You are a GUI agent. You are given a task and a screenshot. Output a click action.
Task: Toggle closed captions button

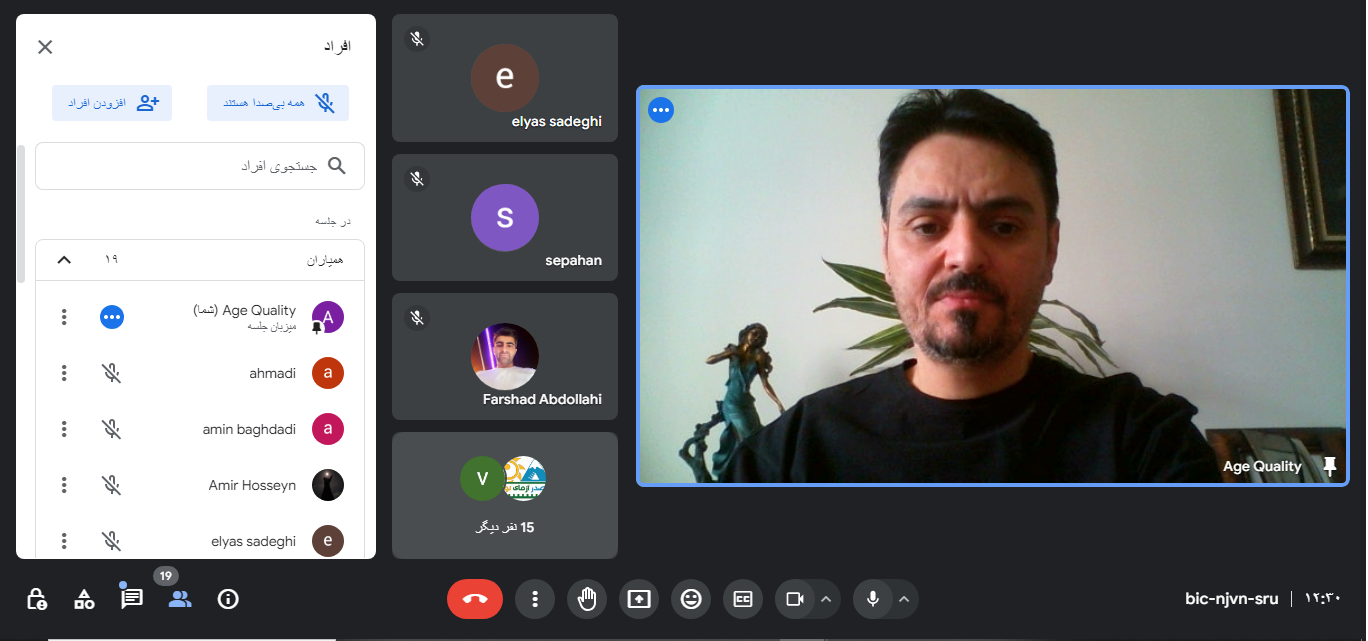(x=743, y=599)
